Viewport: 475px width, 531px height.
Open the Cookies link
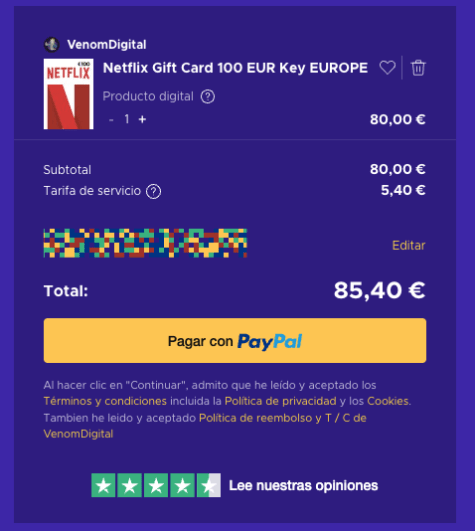(388, 401)
